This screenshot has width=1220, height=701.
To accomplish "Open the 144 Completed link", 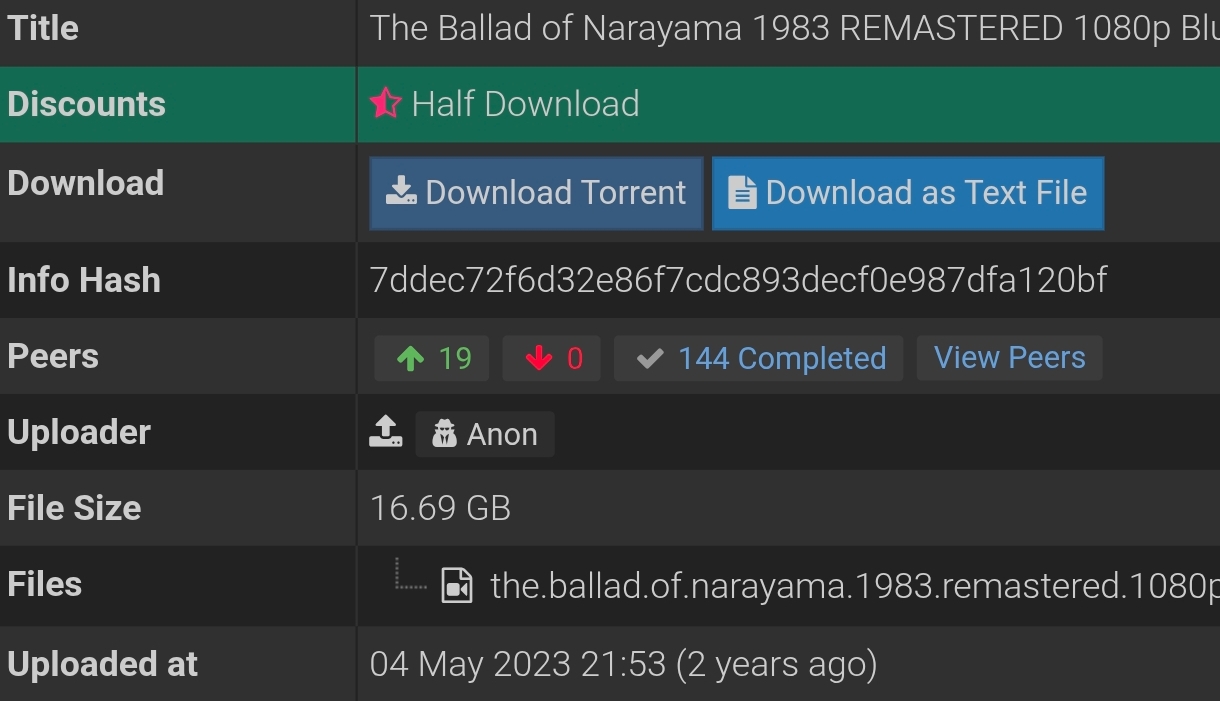I will pyautogui.click(x=782, y=358).
